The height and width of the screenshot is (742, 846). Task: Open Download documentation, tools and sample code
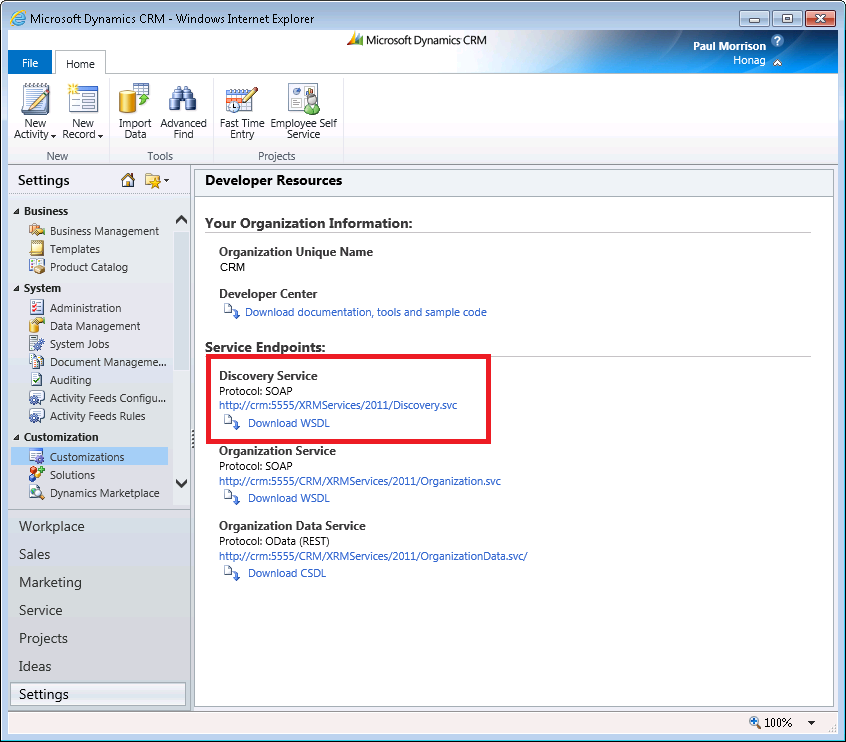click(x=366, y=312)
